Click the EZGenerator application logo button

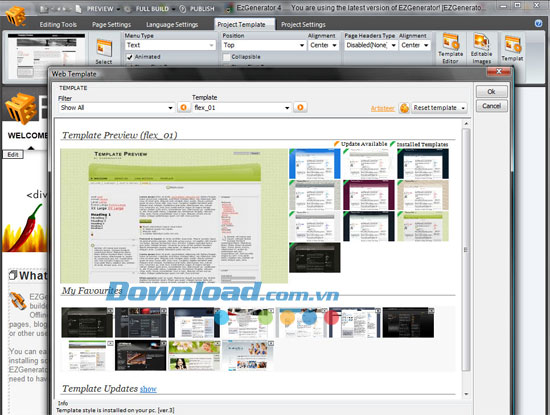click(x=15, y=16)
